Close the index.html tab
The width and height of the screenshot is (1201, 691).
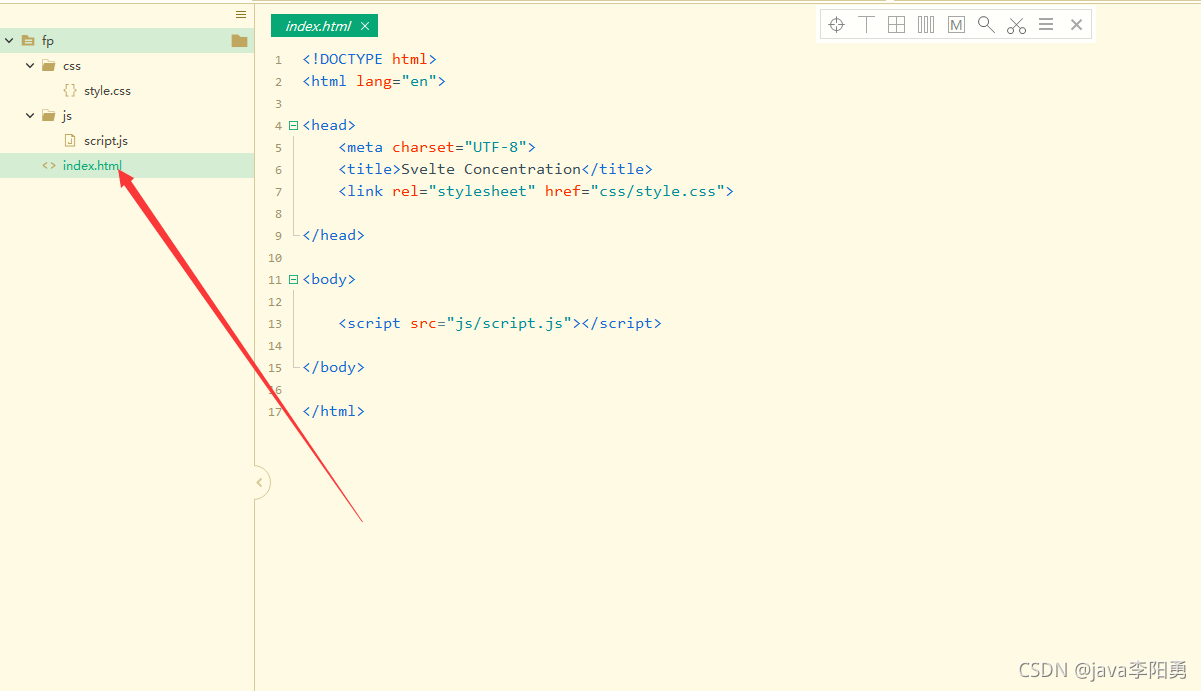[x=365, y=26]
